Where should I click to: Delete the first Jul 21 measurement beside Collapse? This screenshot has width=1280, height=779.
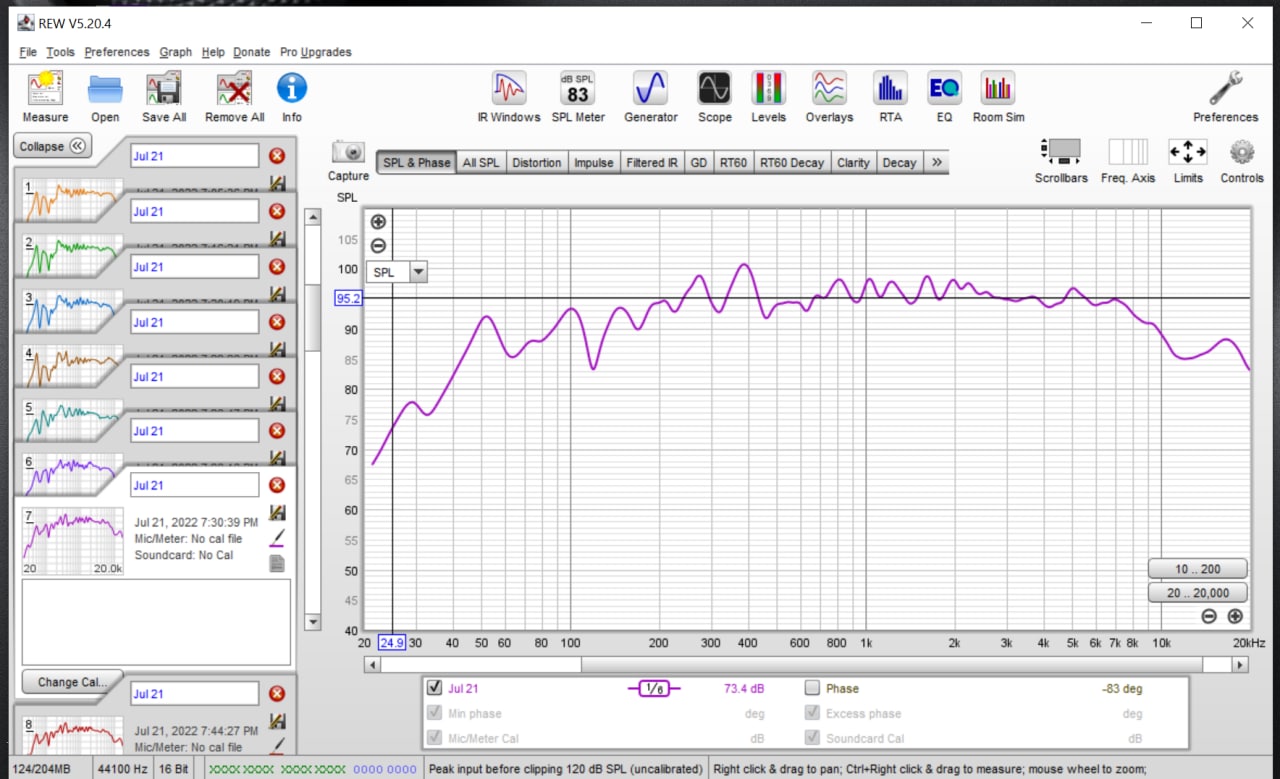[277, 156]
